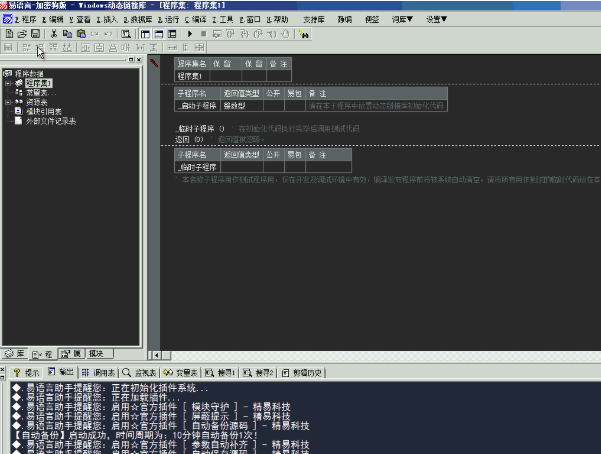The width and height of the screenshot is (601, 454).
Task: Click the red pen icon beside editor
Action: tap(155, 63)
